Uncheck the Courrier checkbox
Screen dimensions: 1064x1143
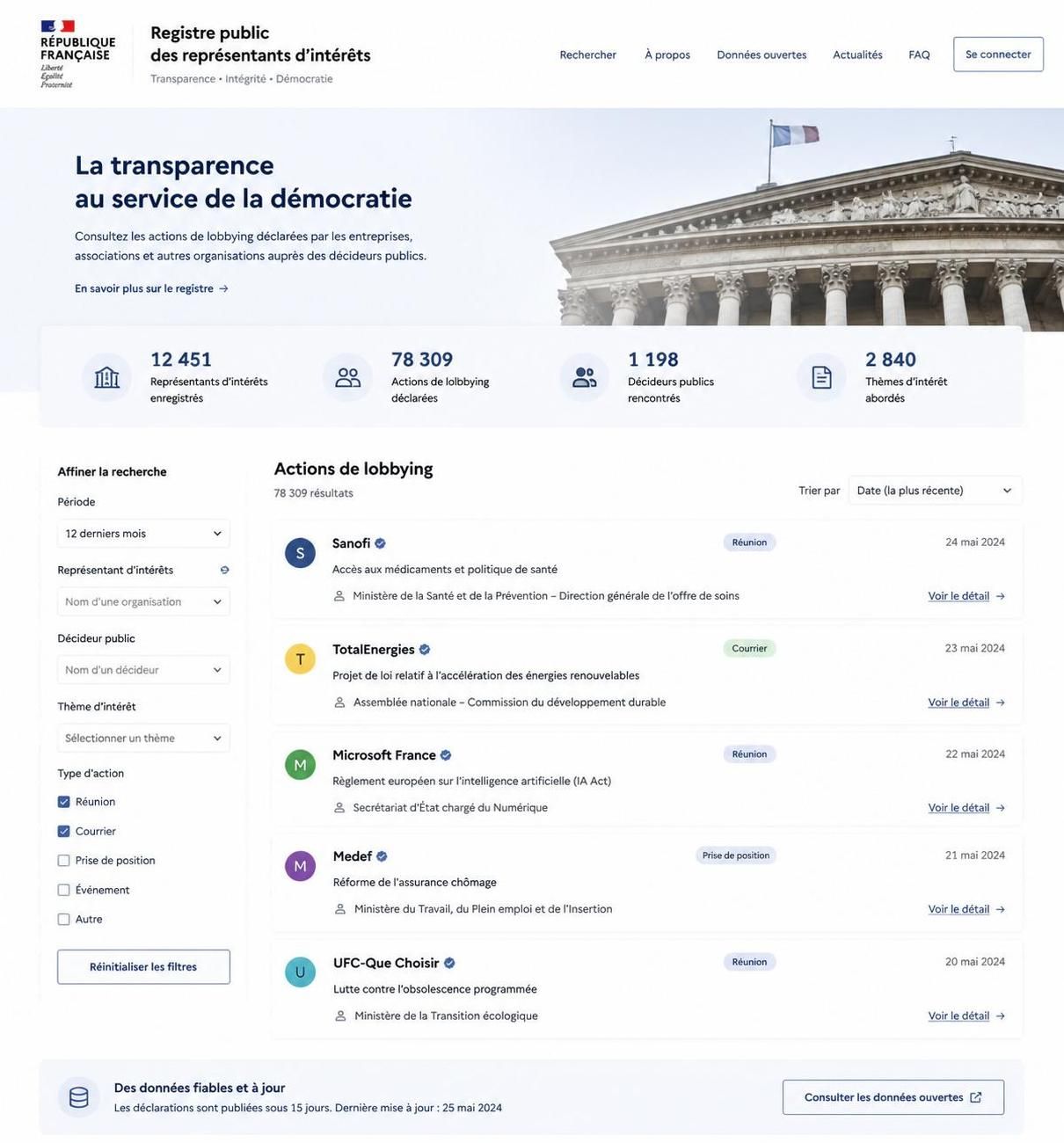[x=63, y=831]
